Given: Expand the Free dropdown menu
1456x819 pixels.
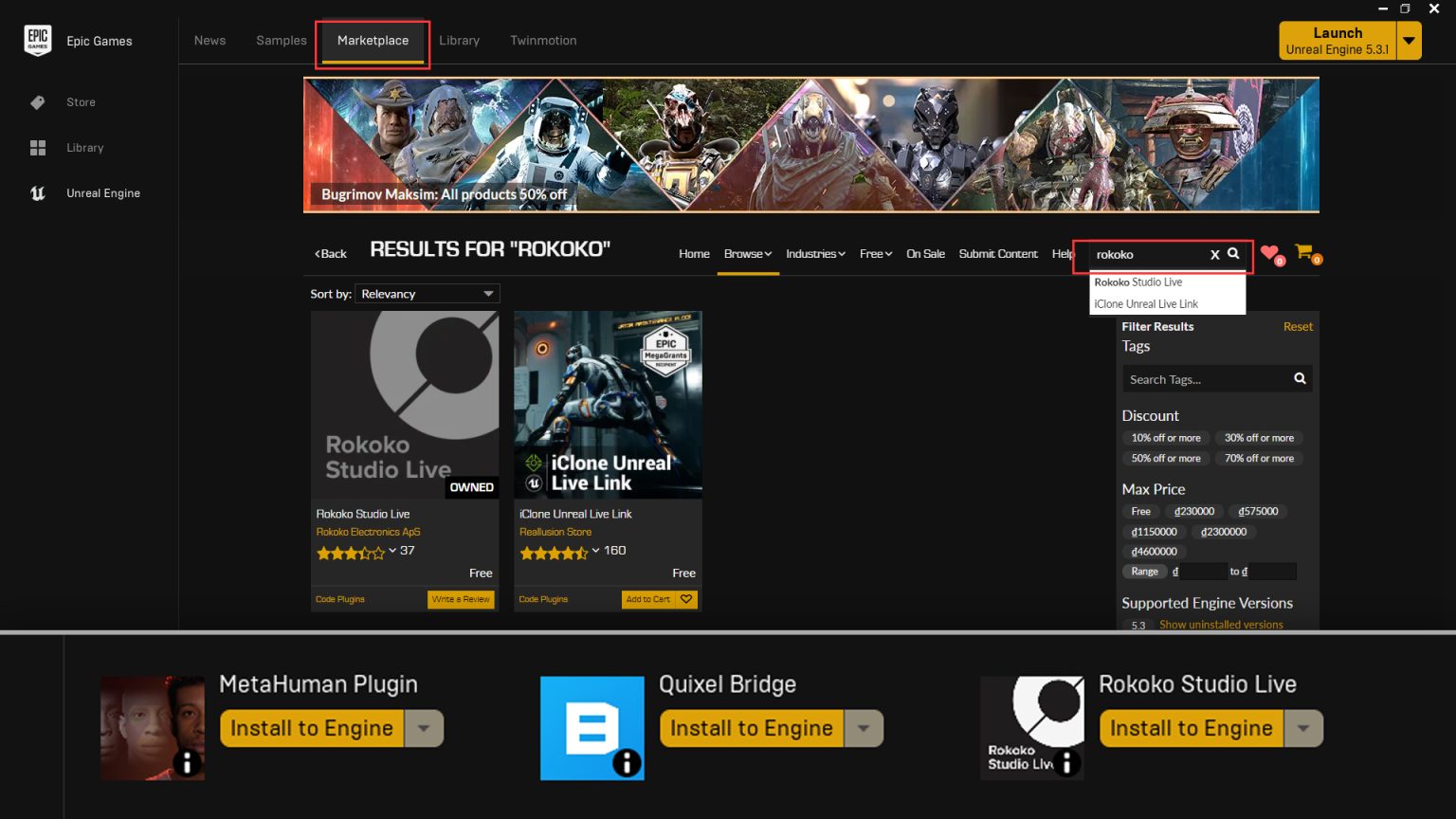Looking at the screenshot, I should (876, 254).
